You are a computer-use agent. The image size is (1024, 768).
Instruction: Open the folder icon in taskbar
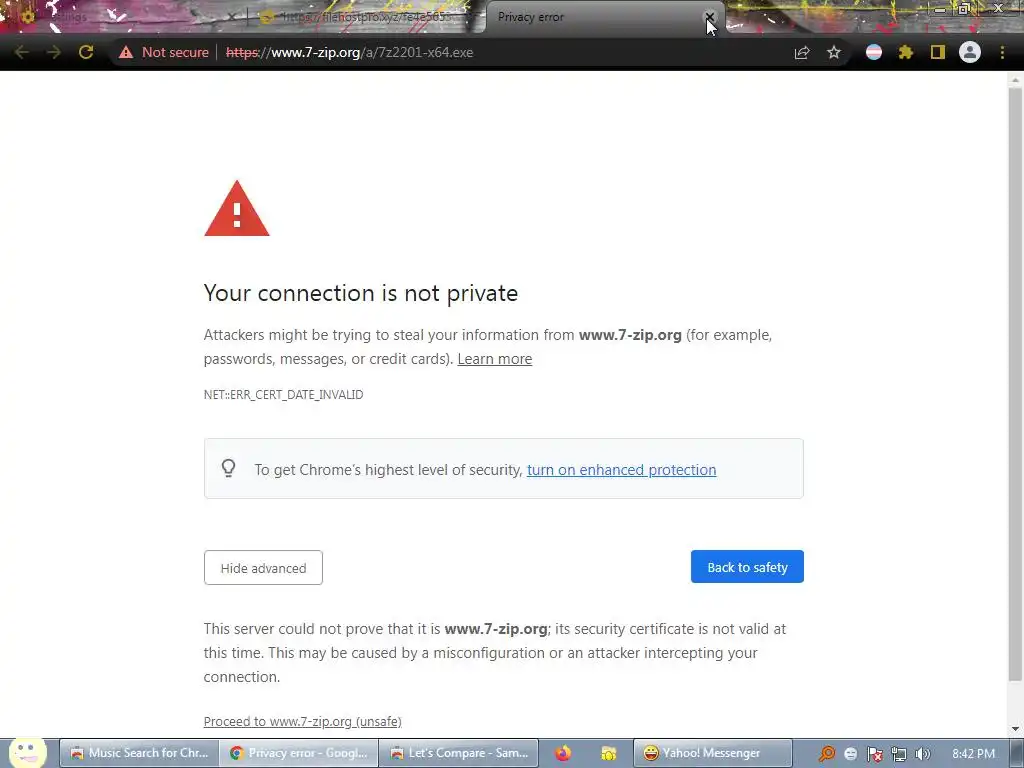(609, 754)
